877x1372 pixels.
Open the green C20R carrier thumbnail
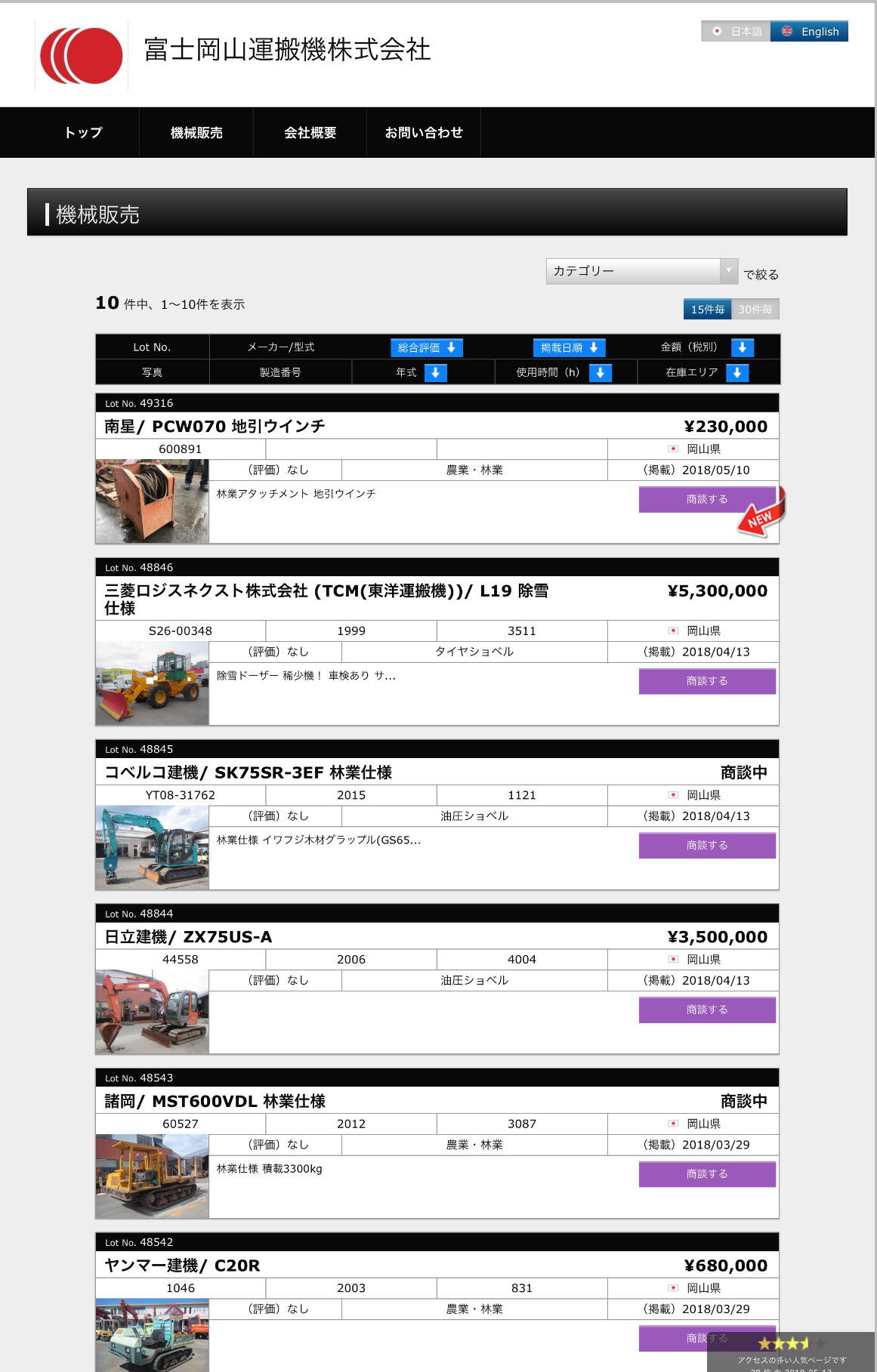pos(152,1336)
